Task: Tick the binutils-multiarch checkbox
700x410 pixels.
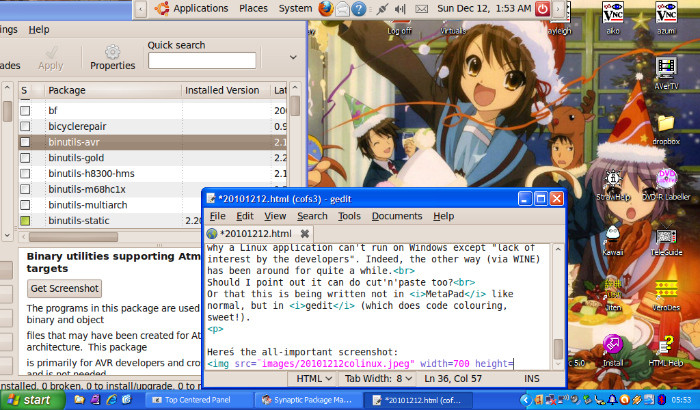Action: point(25,205)
